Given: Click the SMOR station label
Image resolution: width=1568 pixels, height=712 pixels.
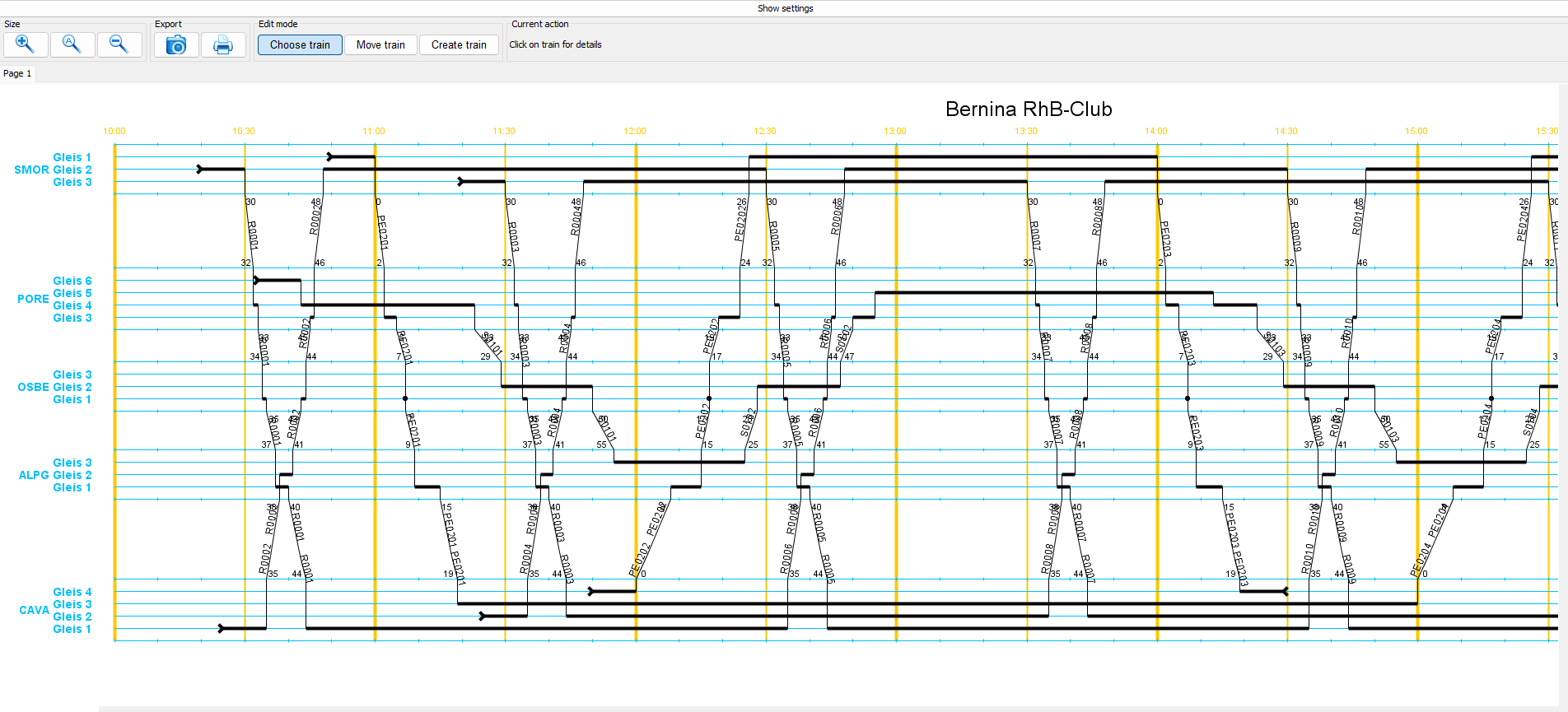Looking at the screenshot, I should pyautogui.click(x=31, y=170).
